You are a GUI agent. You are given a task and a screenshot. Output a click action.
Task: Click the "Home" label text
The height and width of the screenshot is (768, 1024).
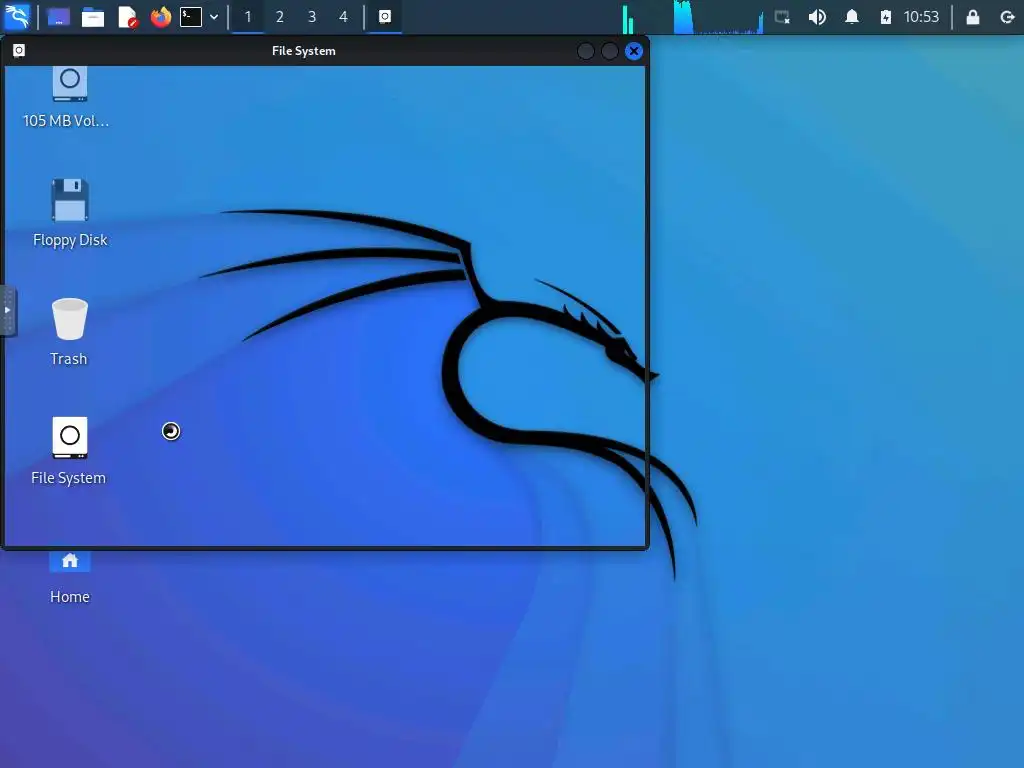70,597
